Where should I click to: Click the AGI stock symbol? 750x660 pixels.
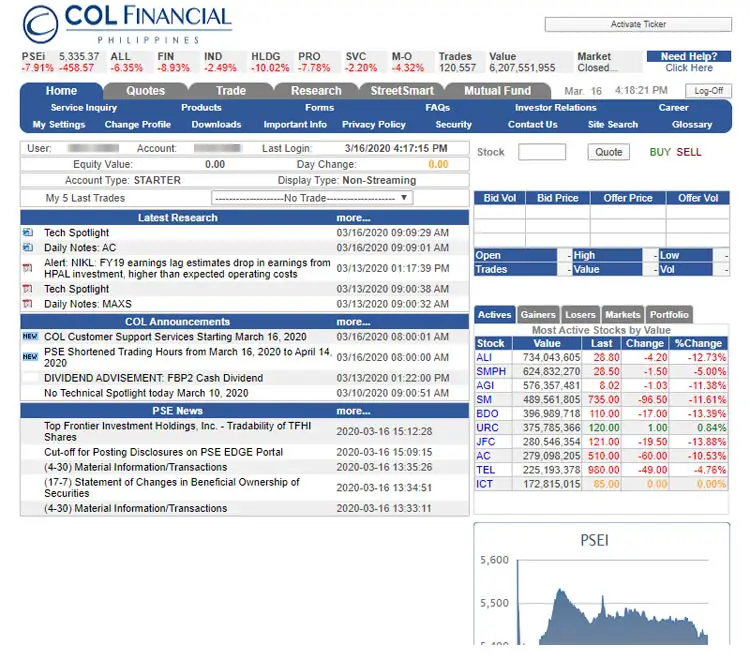(x=485, y=385)
